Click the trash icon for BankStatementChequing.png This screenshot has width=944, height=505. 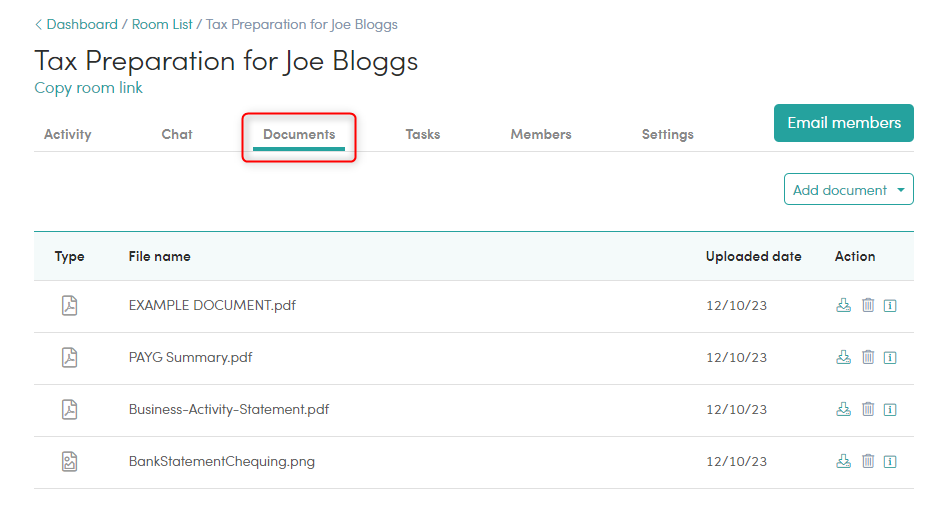tap(868, 461)
